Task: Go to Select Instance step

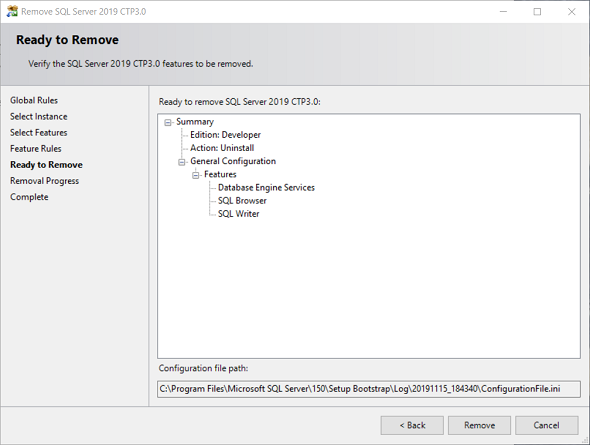Action: tap(38, 116)
